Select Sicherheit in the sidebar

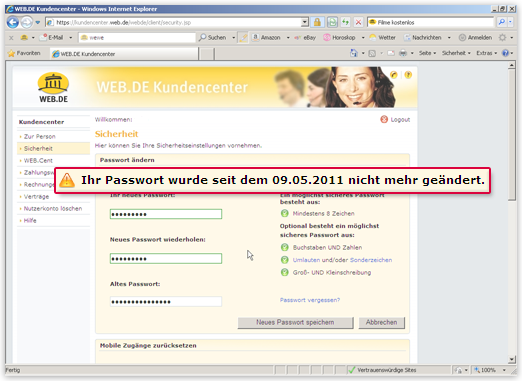tap(38, 149)
